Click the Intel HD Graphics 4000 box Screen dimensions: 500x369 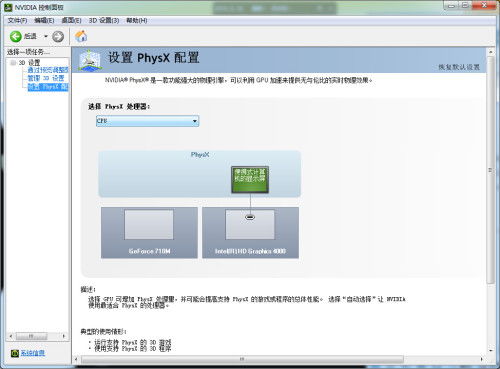click(x=250, y=233)
